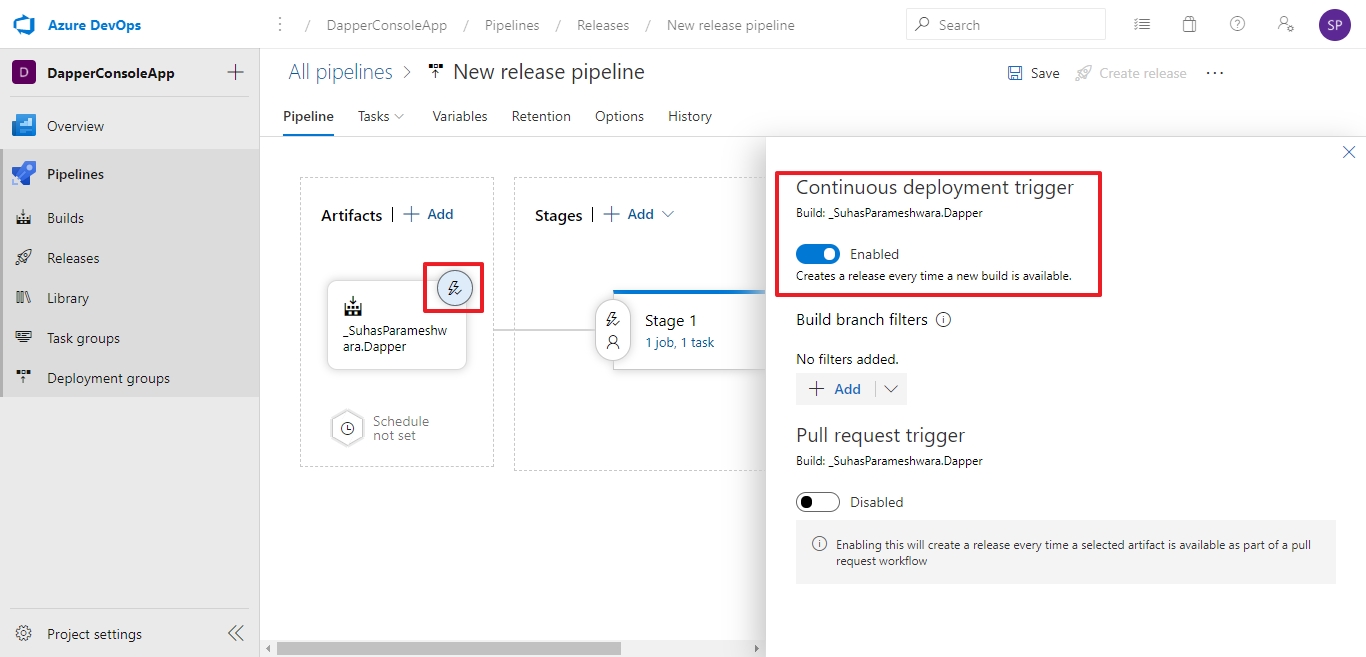Open the 1 job, 1 task link
This screenshot has width=1366, height=657.
[680, 342]
